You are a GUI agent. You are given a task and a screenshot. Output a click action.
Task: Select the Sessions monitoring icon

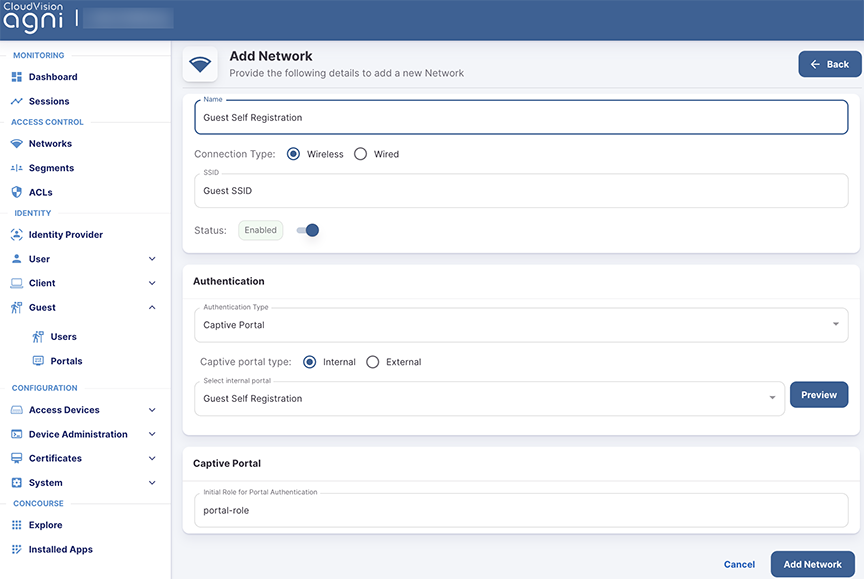[14, 101]
